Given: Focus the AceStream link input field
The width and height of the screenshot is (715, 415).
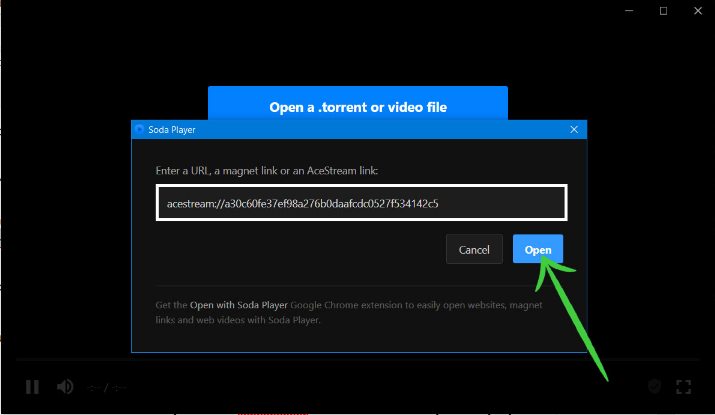Looking at the screenshot, I should 362,203.
